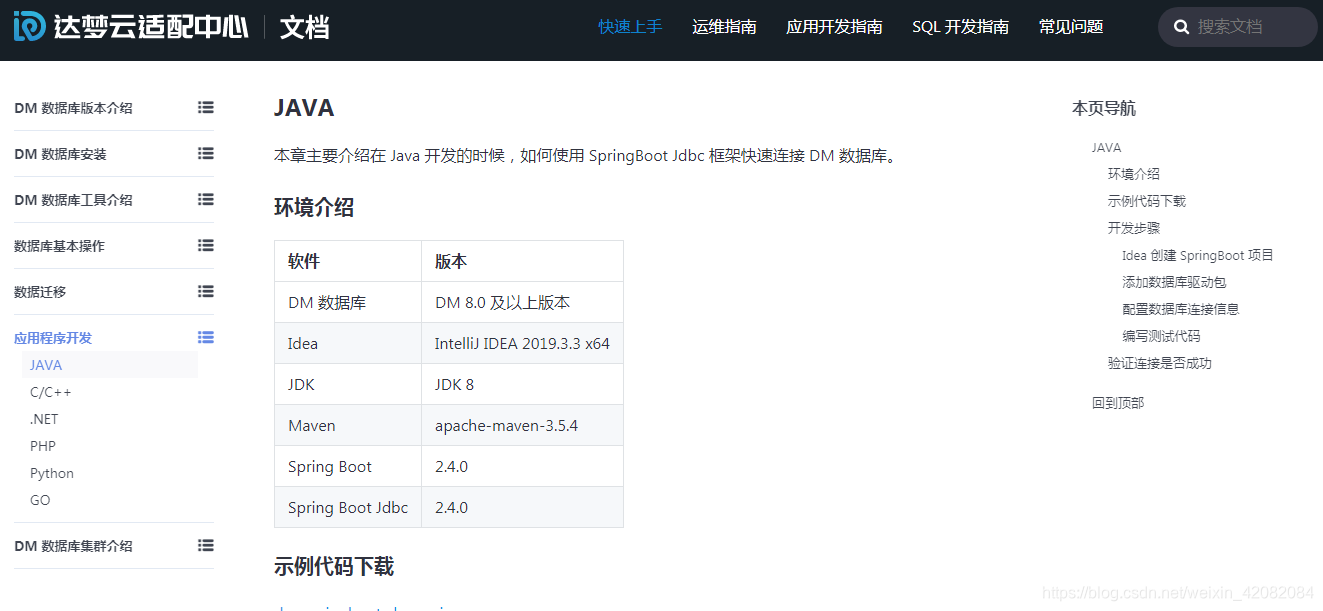The width and height of the screenshot is (1323, 611).
Task: Click the IntelliJ IDEA 2019.3.3 x64 cell
Action: (x=522, y=343)
